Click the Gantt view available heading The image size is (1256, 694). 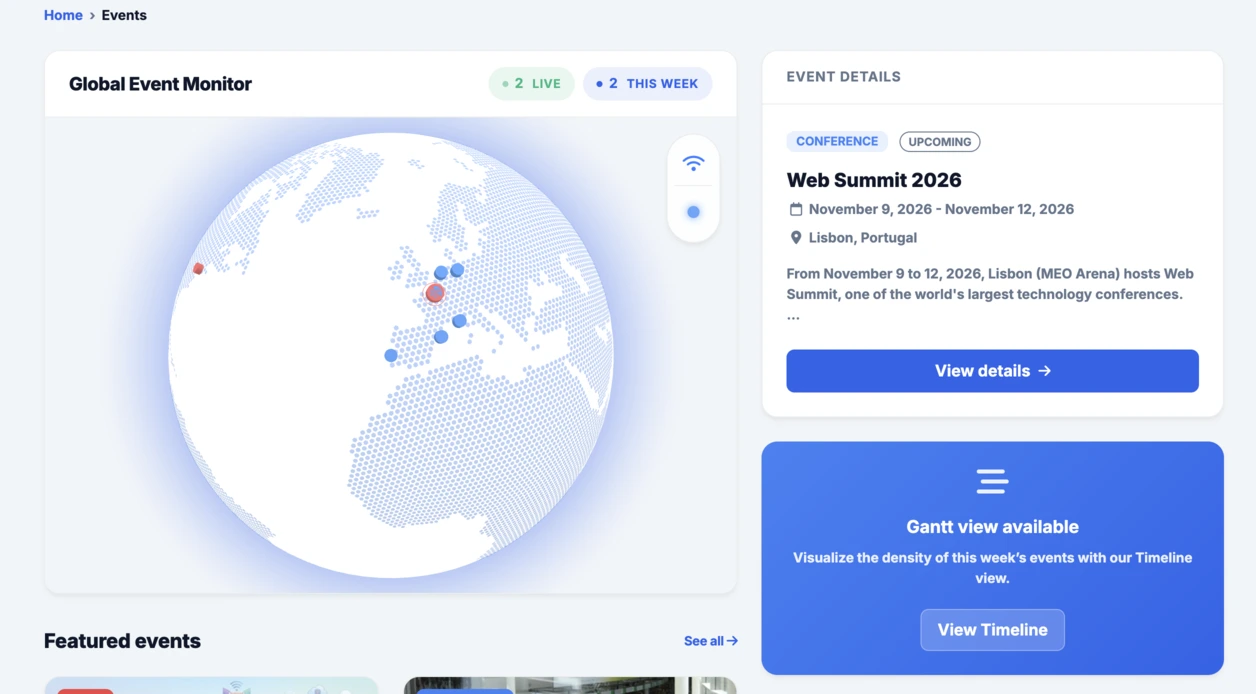pos(992,527)
